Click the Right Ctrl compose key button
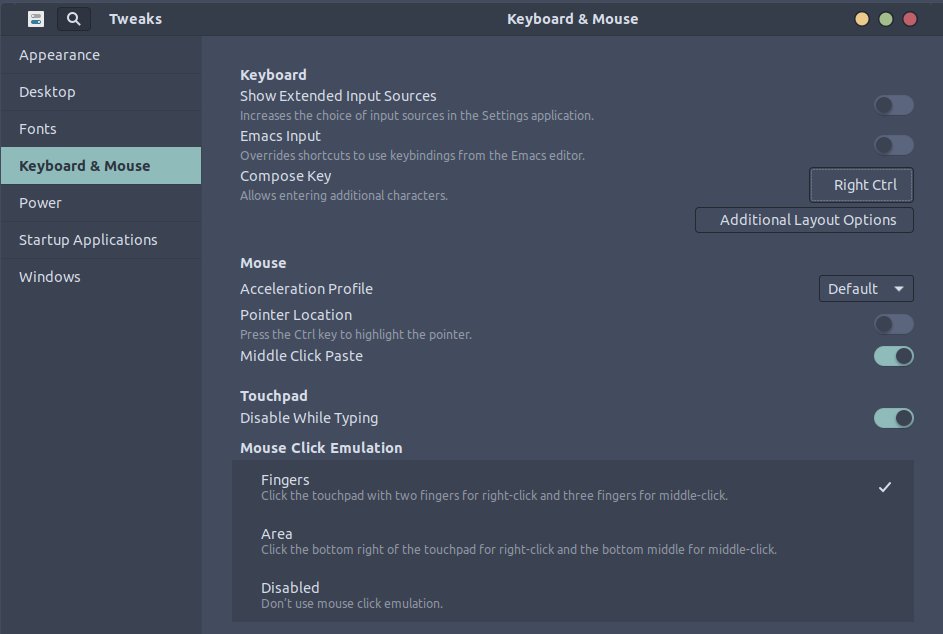Image resolution: width=943 pixels, height=634 pixels. (861, 184)
